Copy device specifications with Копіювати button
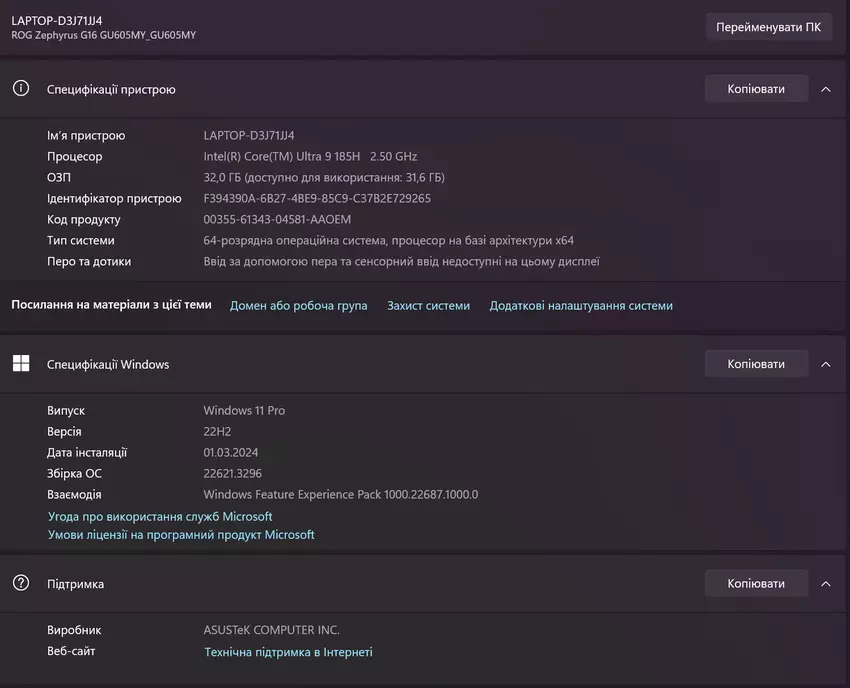The image size is (850, 688). click(x=755, y=89)
